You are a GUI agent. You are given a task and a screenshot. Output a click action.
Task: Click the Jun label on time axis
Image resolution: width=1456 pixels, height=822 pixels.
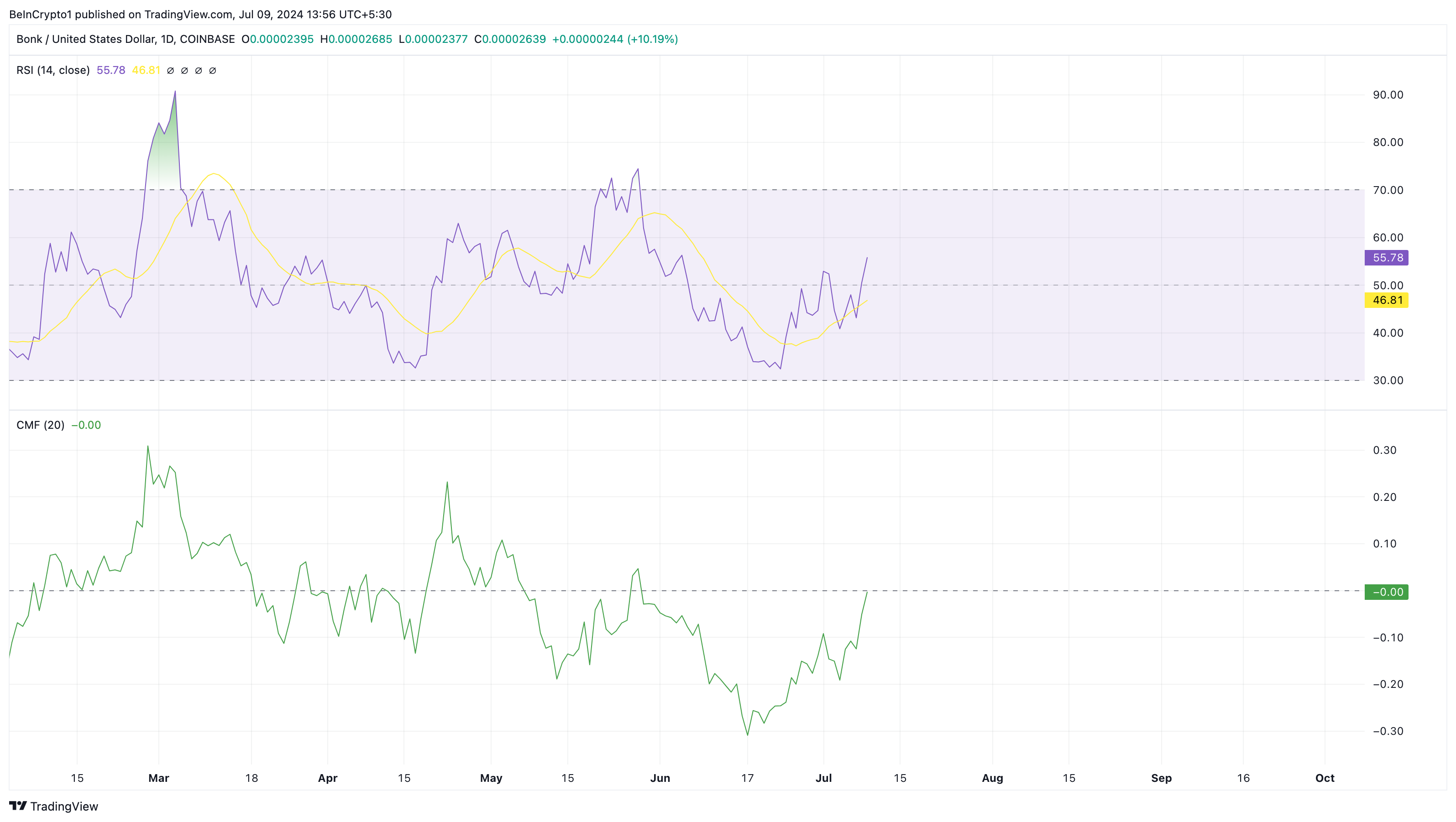point(660,778)
